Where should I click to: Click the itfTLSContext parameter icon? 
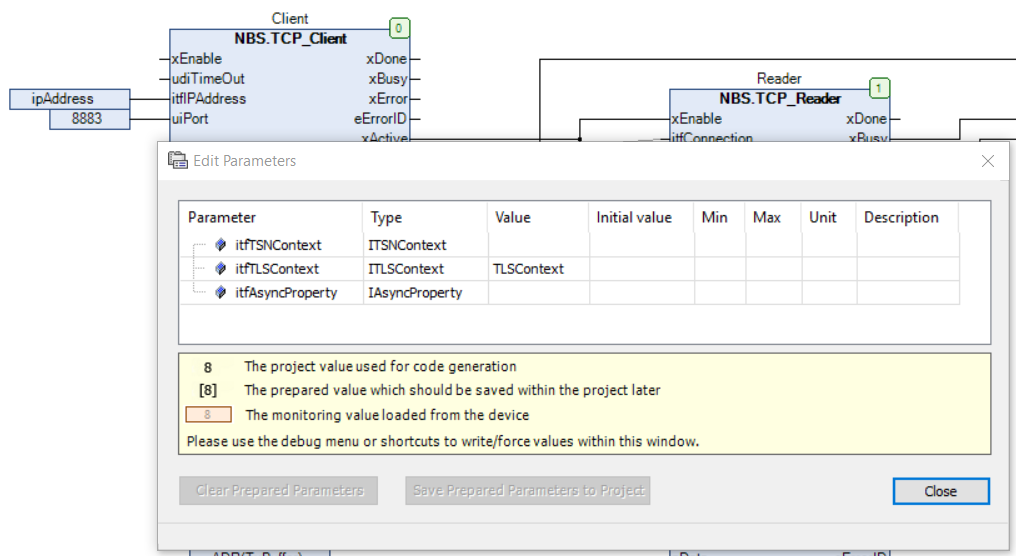coord(221,269)
